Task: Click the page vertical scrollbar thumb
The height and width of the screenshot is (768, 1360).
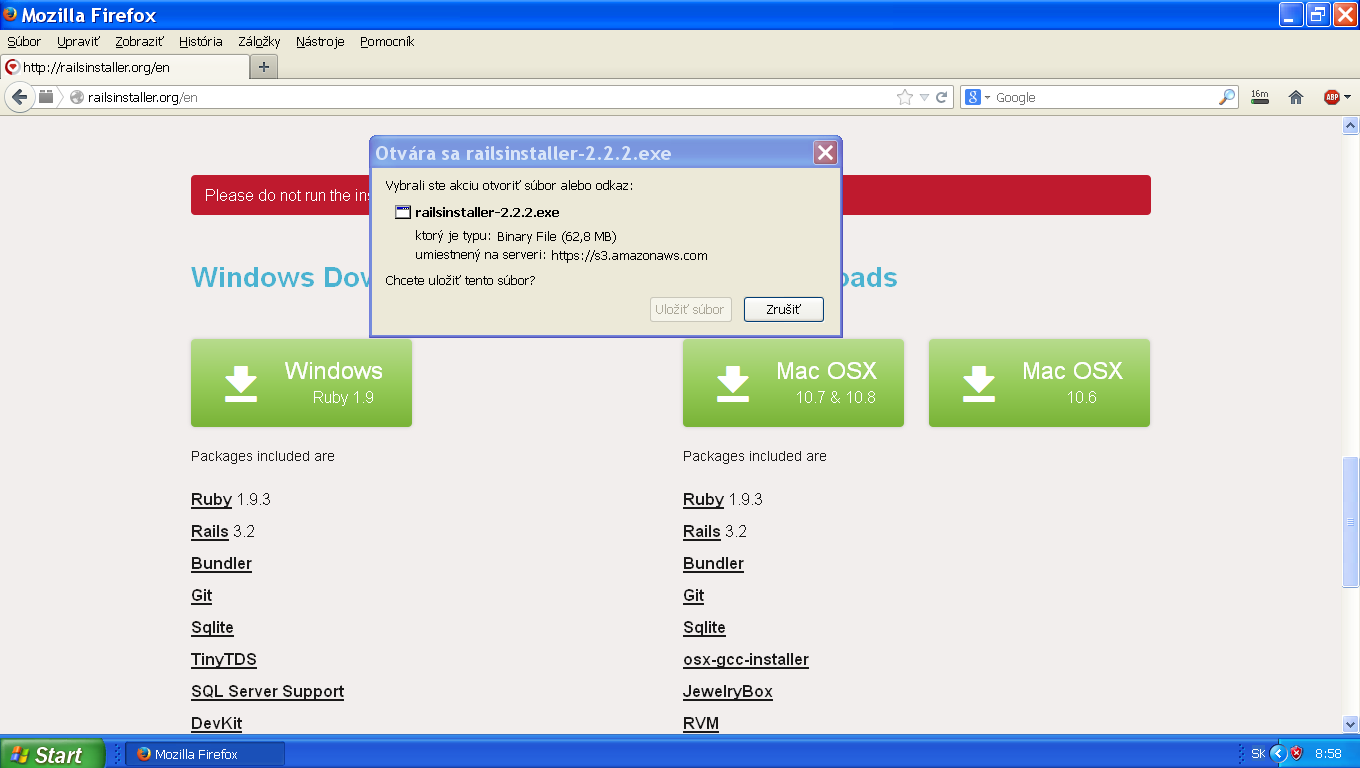Action: point(1350,522)
